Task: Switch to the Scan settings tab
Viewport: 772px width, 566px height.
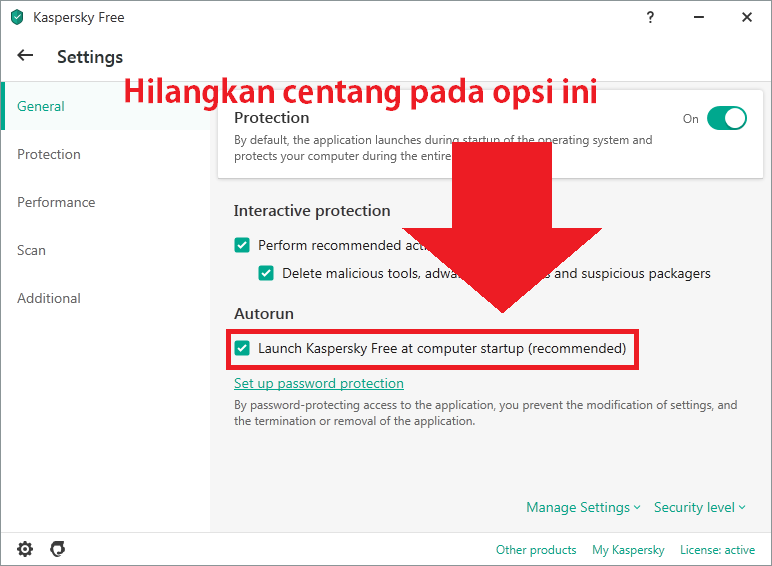Action: pyautogui.click(x=105, y=250)
